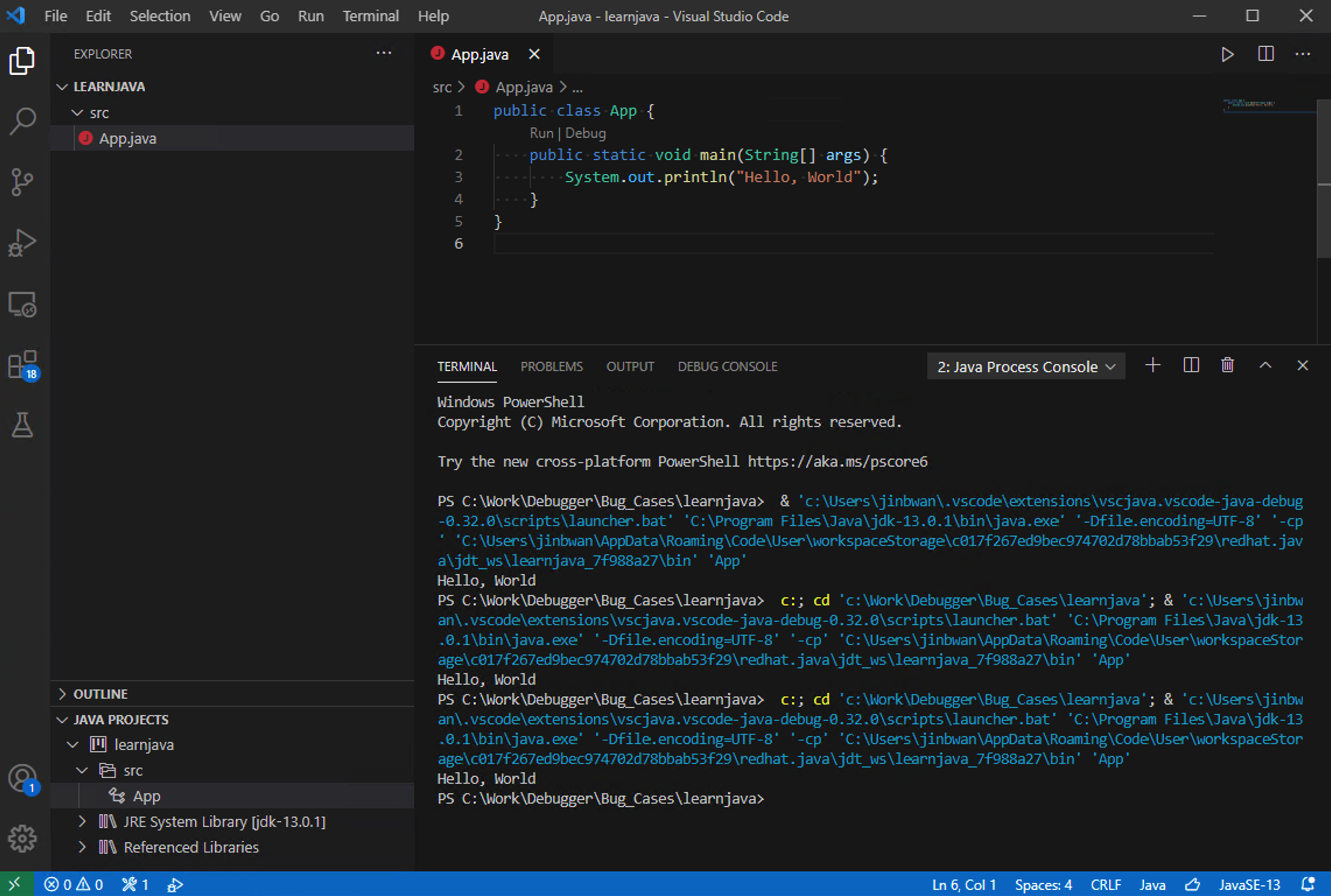The width and height of the screenshot is (1331, 896).
Task: Open Explorer Views and More Actions ellipsis
Action: point(383,53)
